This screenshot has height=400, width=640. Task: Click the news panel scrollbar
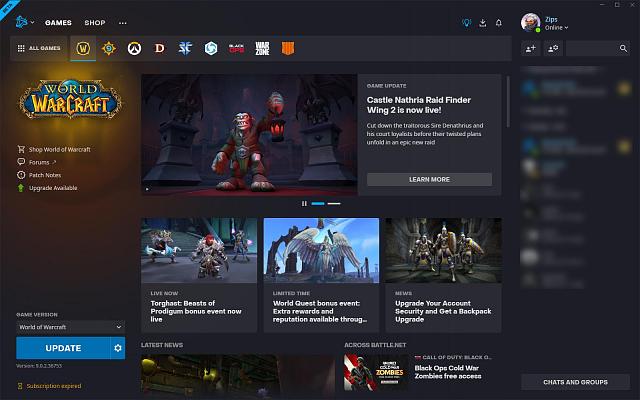[x=508, y=101]
